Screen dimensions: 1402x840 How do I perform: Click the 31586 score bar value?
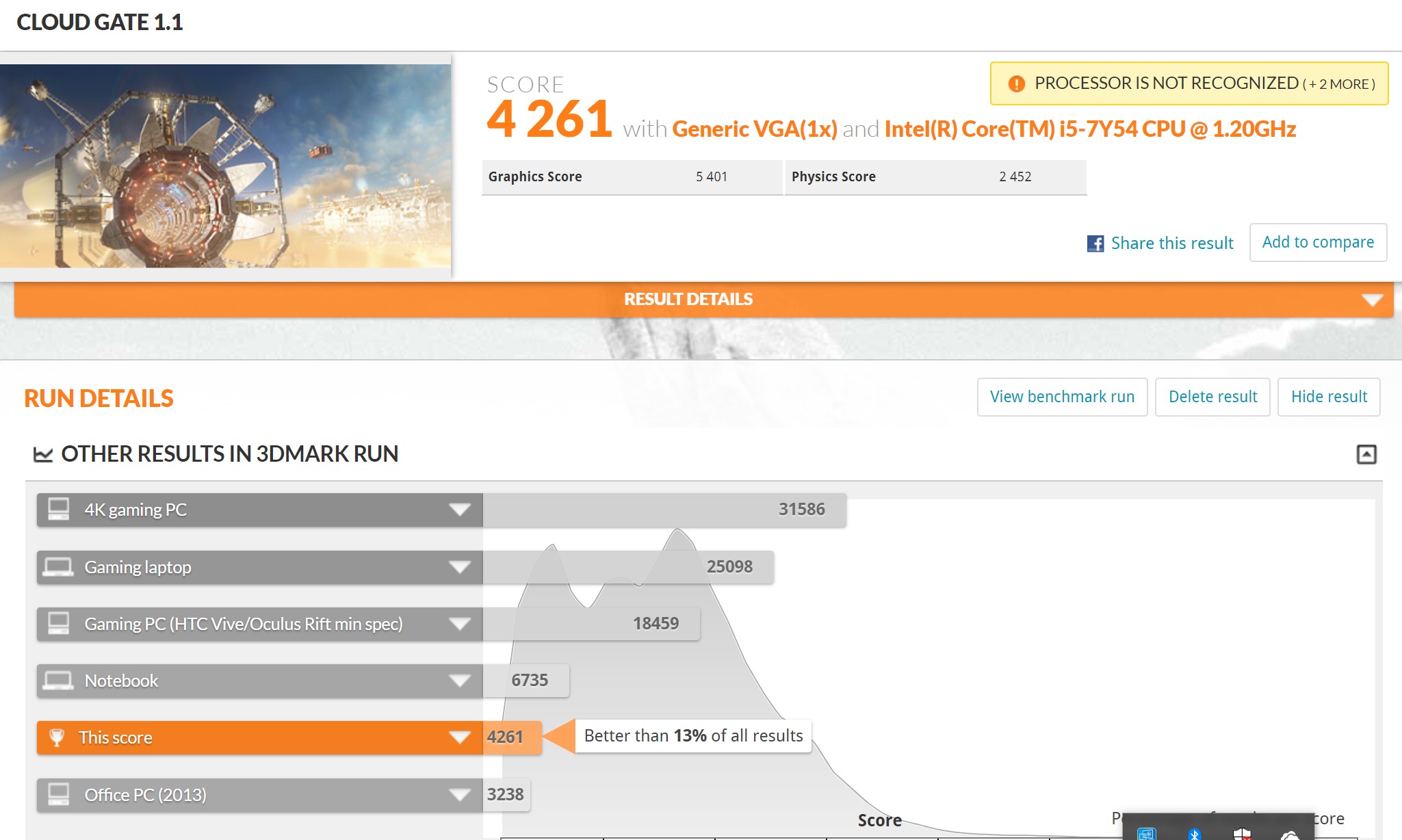[x=801, y=510]
